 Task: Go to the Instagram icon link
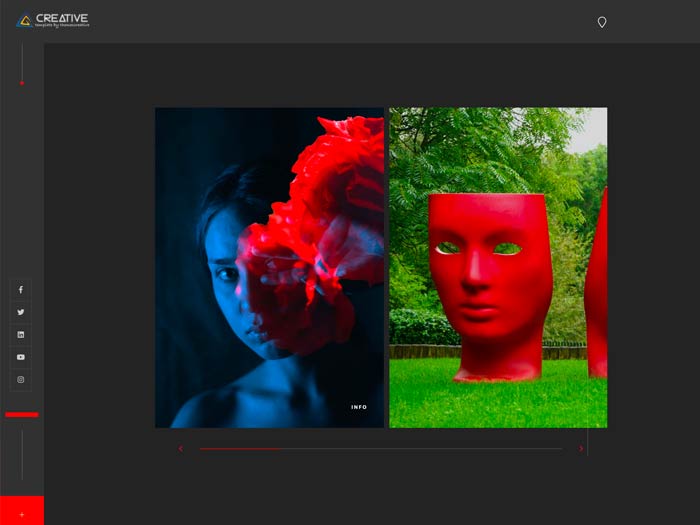[x=21, y=380]
